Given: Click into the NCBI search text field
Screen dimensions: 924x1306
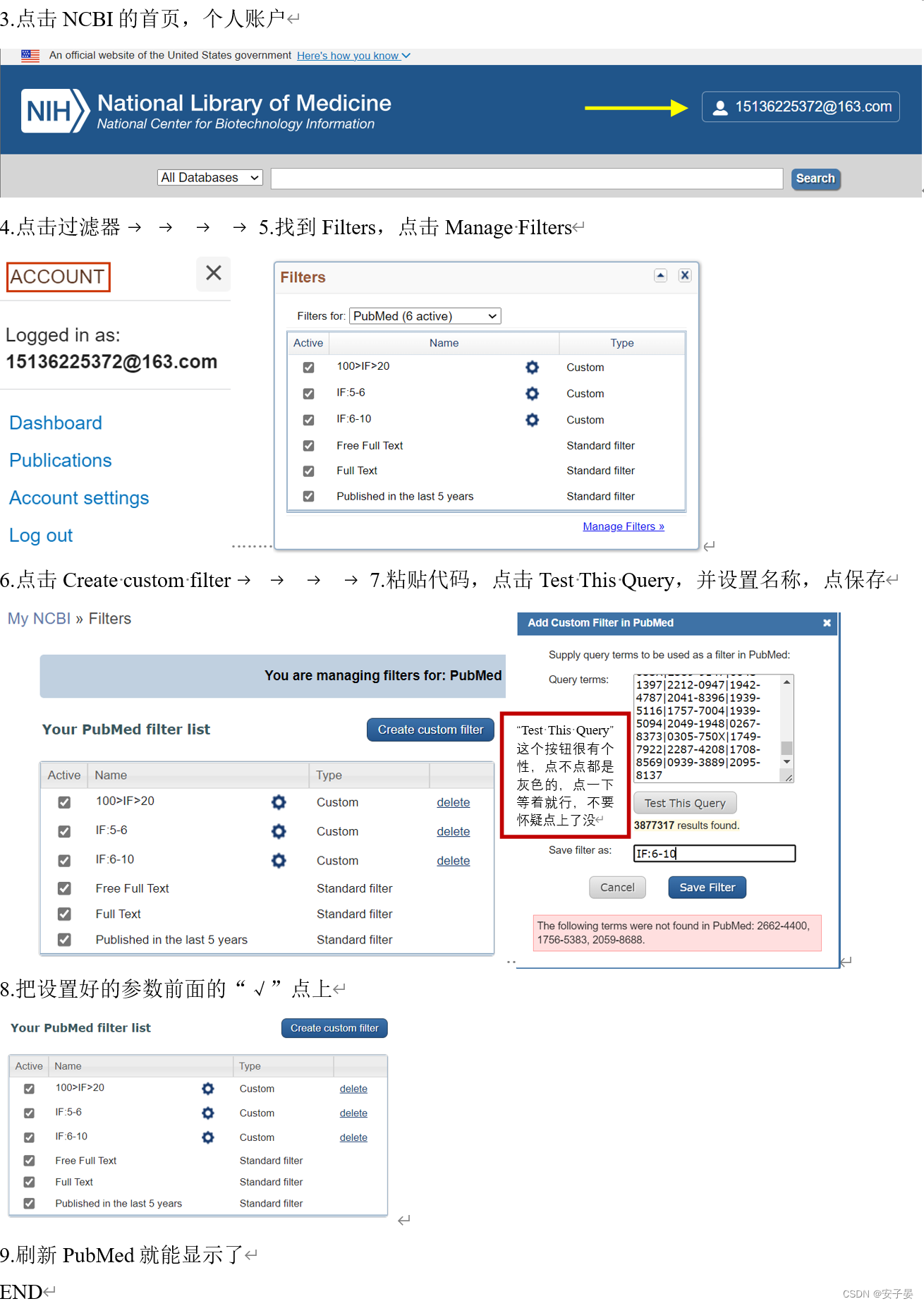Looking at the screenshot, I should click(x=527, y=179).
